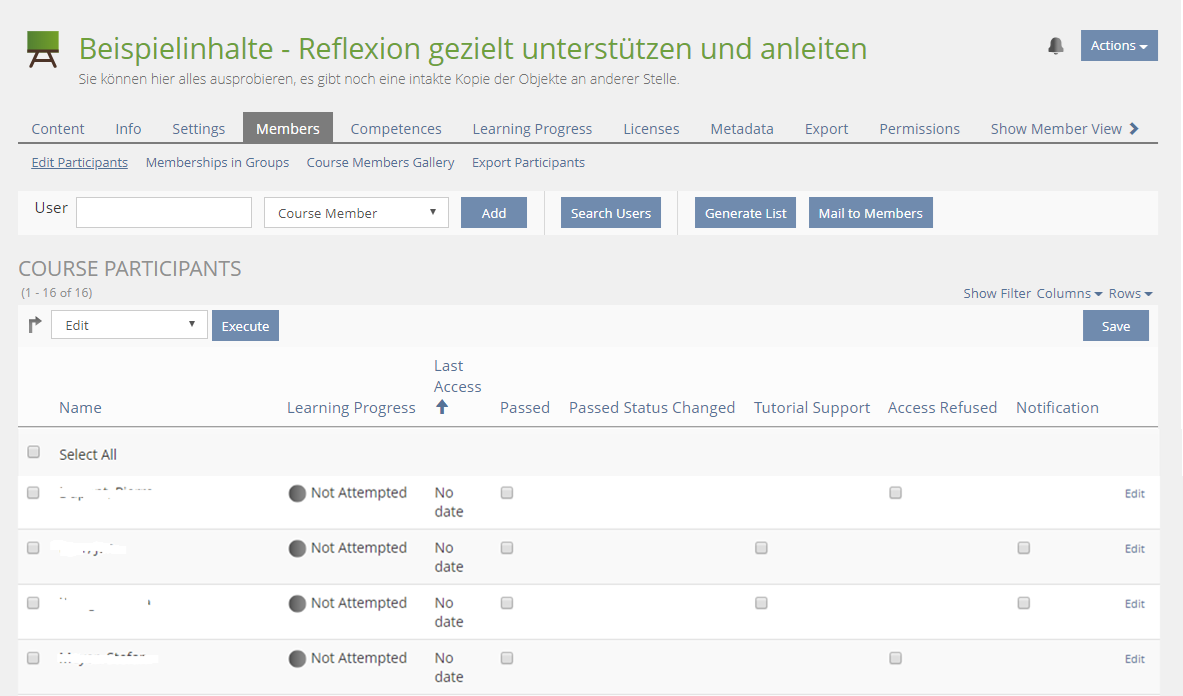Viewport: 1183px width, 696px height.
Task: Open the Actions dropdown menu
Action: coord(1118,46)
